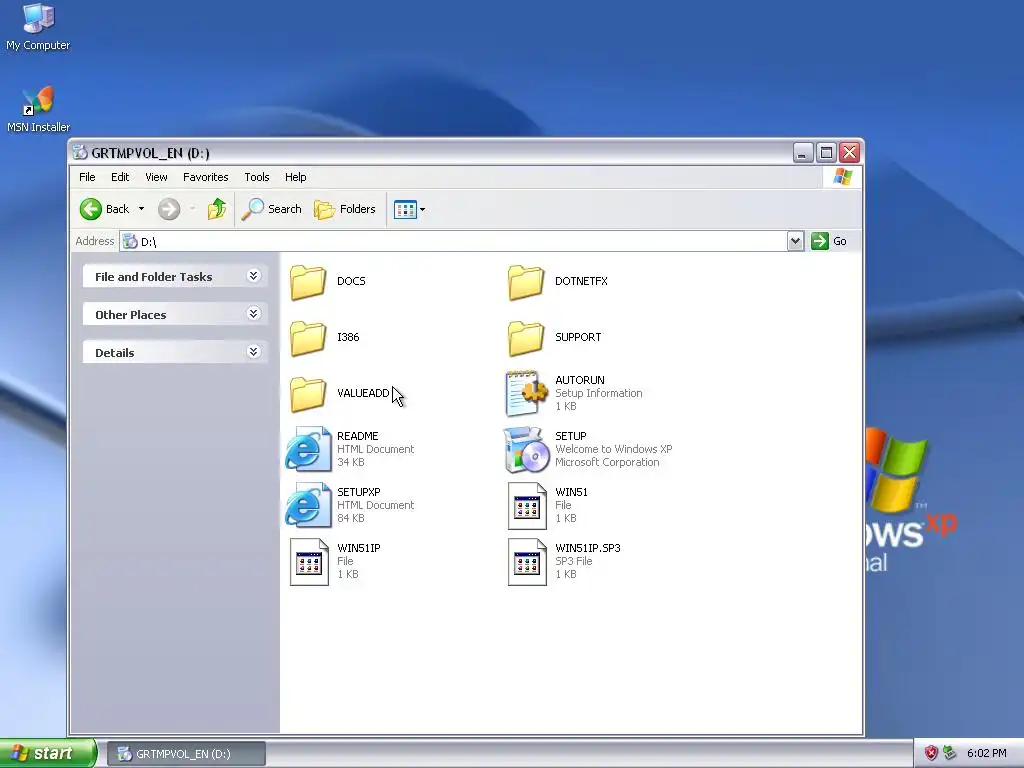1024x768 pixels.
Task: Open the Back history dropdown arrow
Action: 141,209
